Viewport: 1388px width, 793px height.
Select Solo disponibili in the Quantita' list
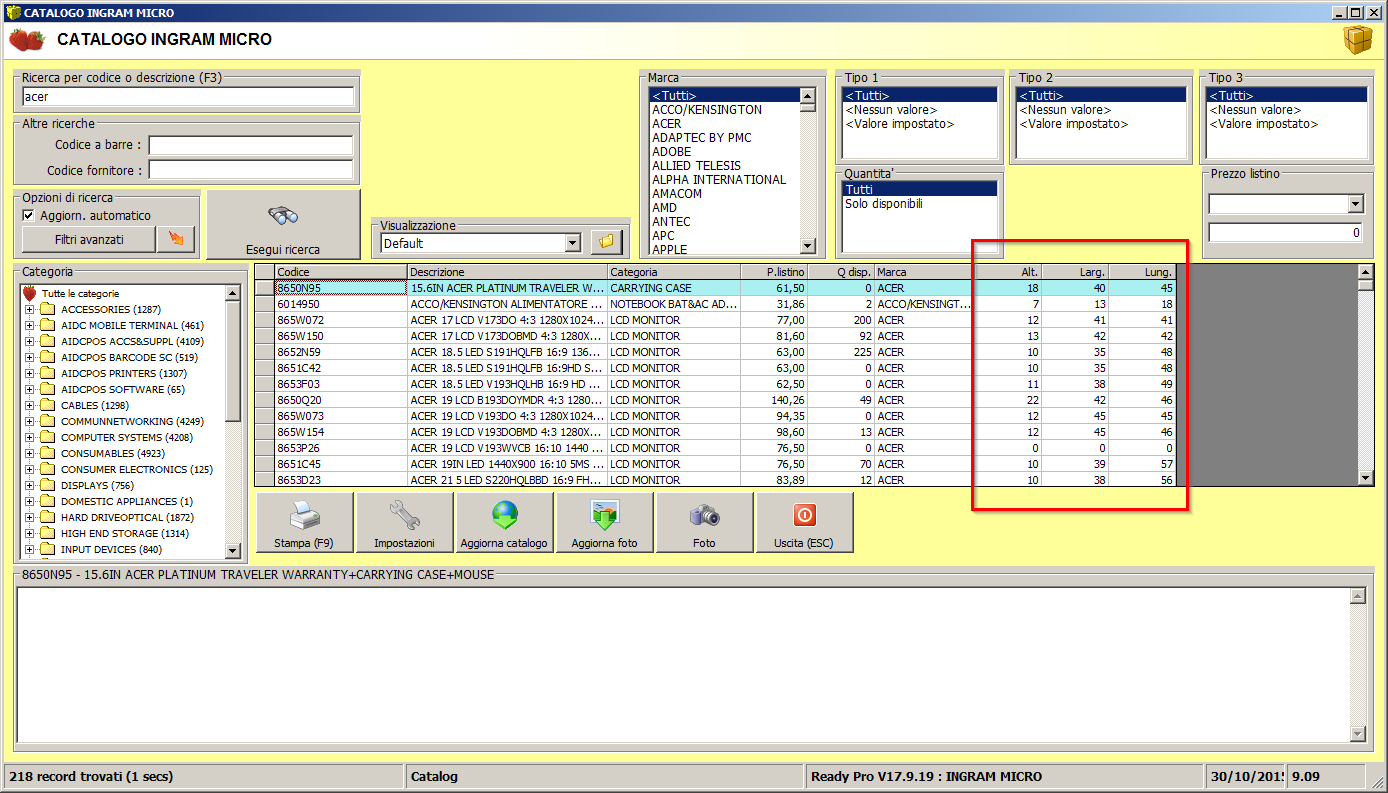[920, 204]
